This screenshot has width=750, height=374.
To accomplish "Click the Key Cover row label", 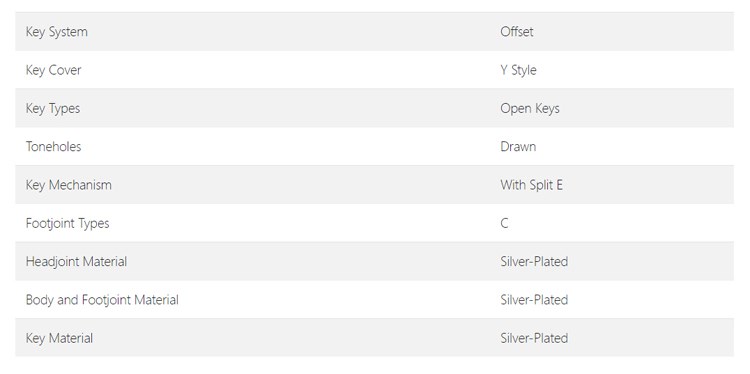I will (54, 70).
